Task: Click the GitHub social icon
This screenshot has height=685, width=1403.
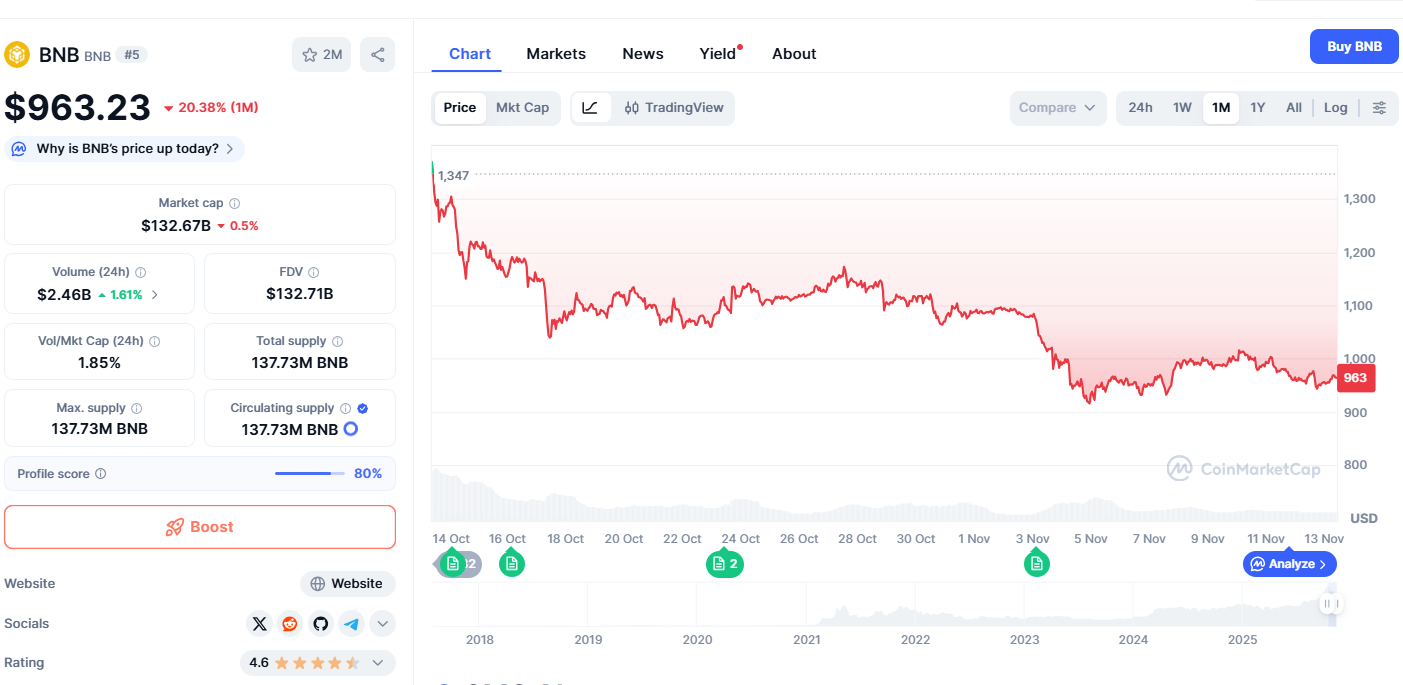Action: (320, 623)
